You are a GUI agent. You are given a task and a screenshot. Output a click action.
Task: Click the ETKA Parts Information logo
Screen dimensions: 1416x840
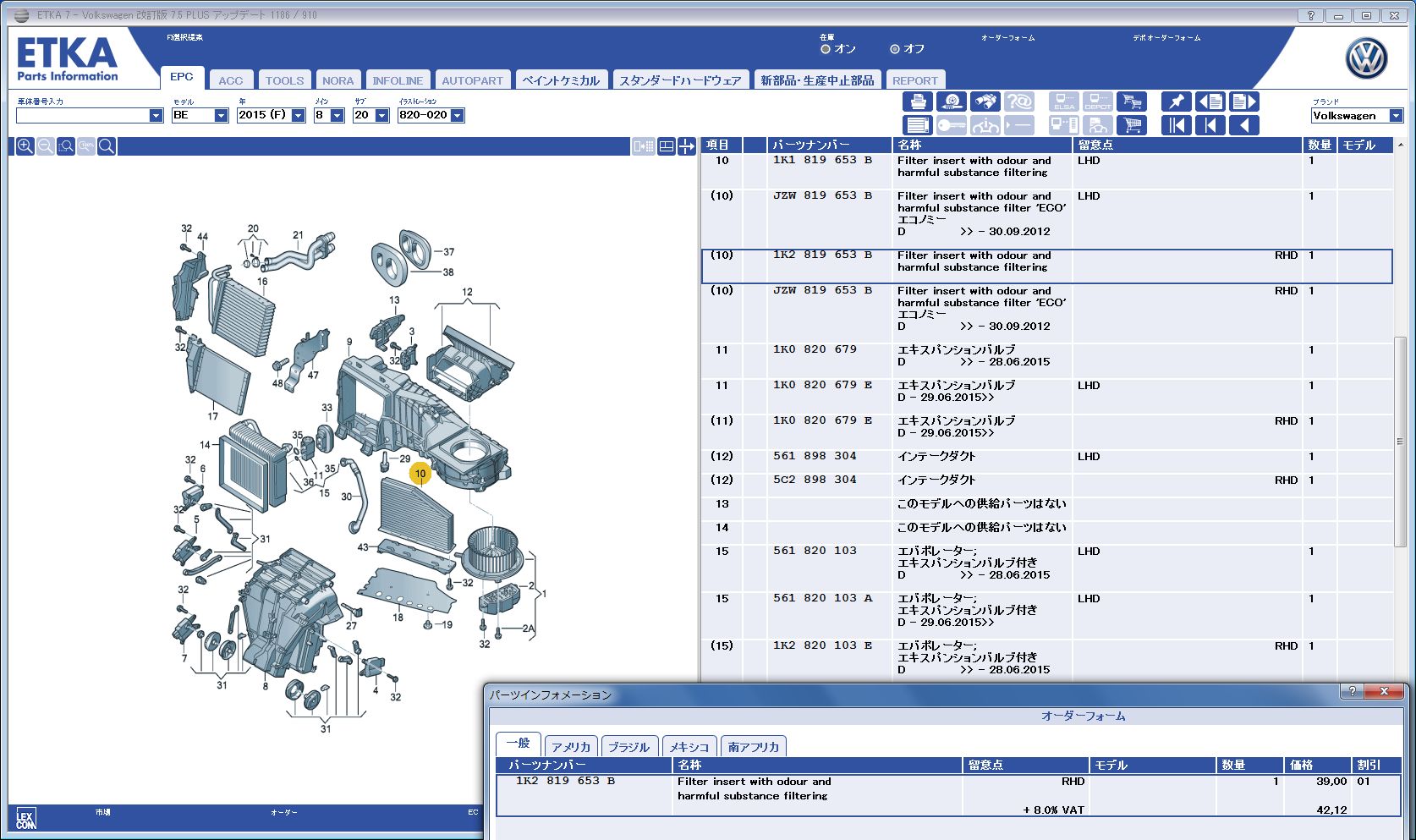68,59
